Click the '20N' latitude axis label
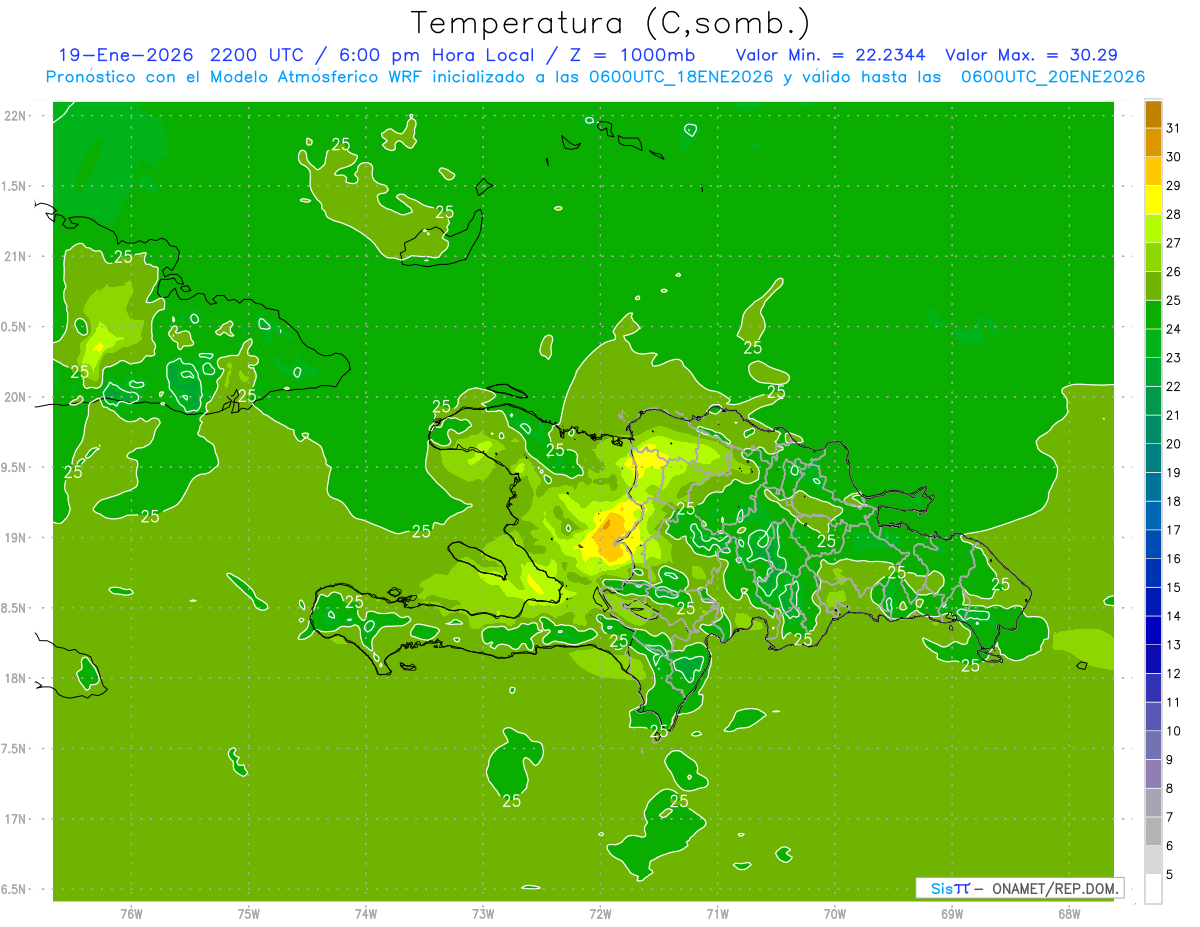1200x927 pixels. (15, 398)
